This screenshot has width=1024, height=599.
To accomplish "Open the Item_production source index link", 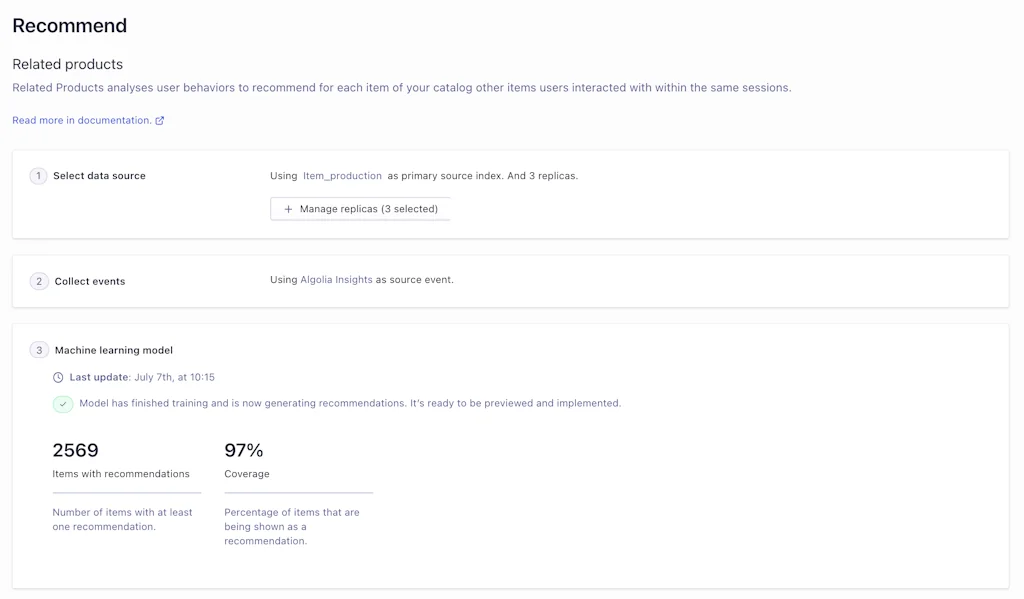I will [x=342, y=175].
